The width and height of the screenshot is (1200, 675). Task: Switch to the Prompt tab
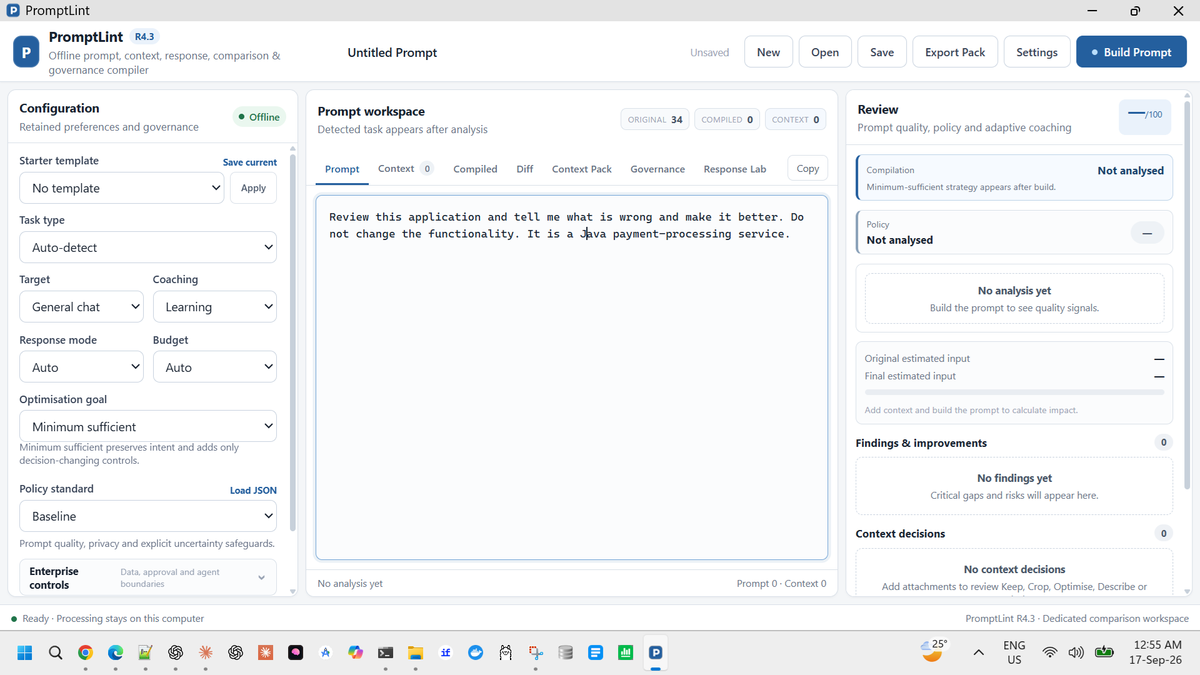(x=342, y=169)
